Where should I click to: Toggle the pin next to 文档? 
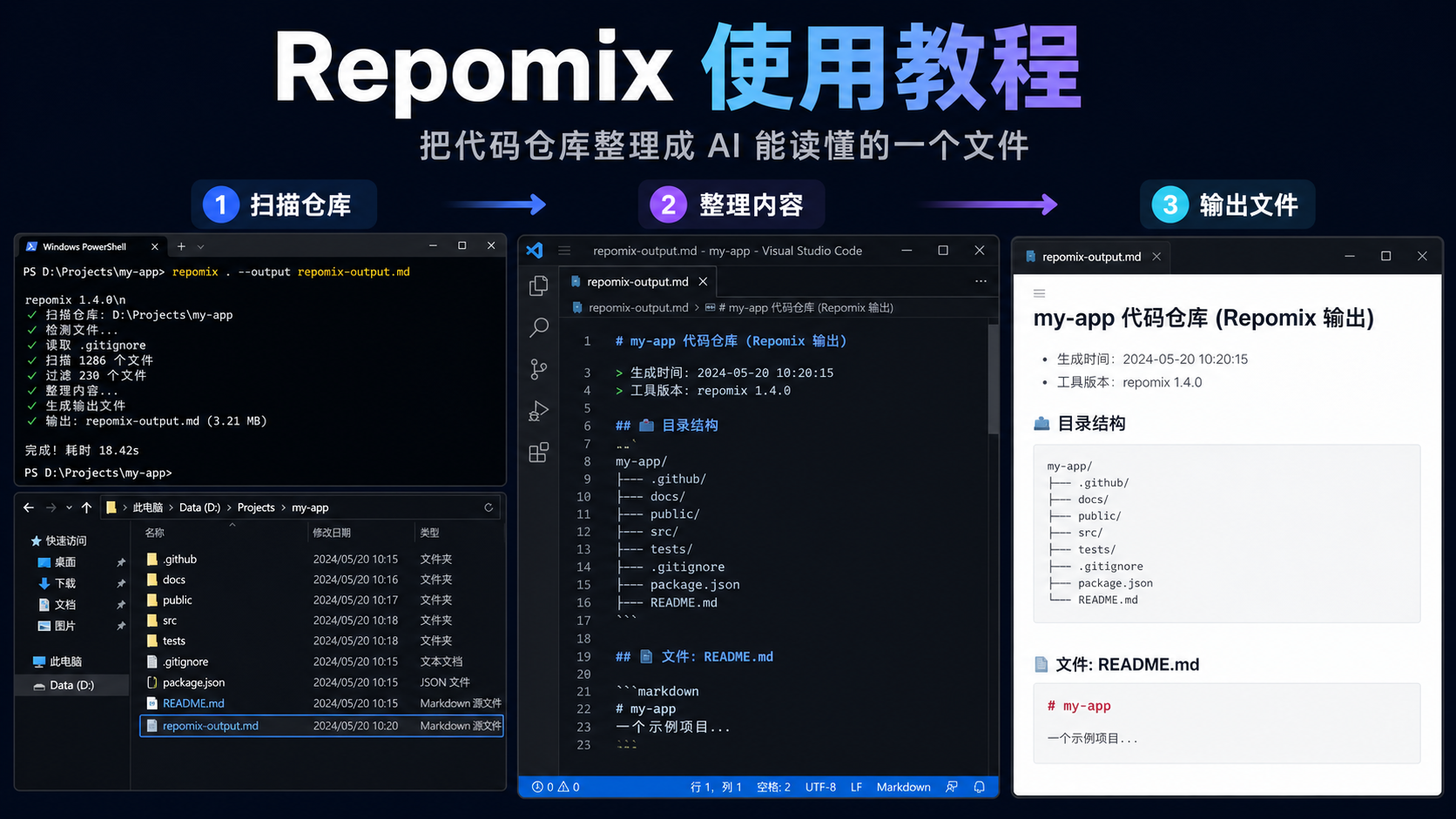tap(121, 604)
